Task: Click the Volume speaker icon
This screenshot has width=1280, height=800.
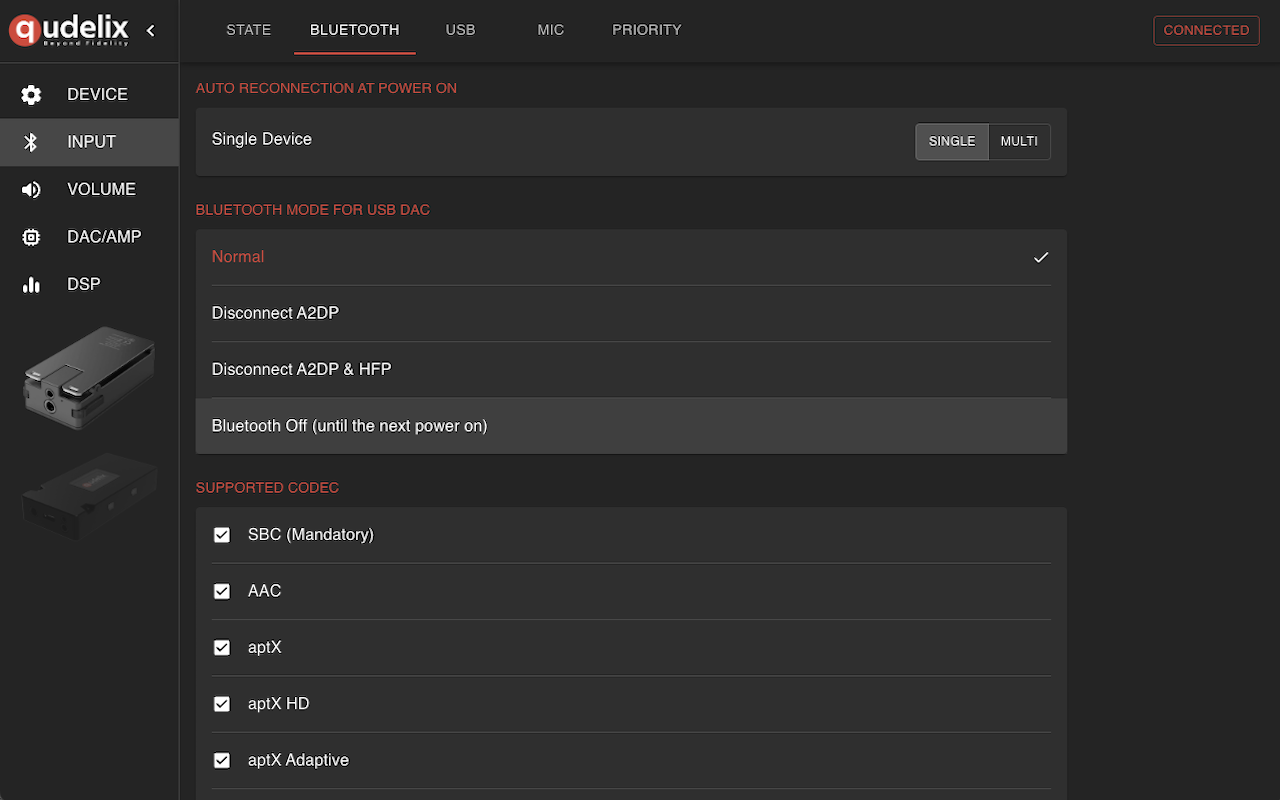Action: click(x=31, y=190)
